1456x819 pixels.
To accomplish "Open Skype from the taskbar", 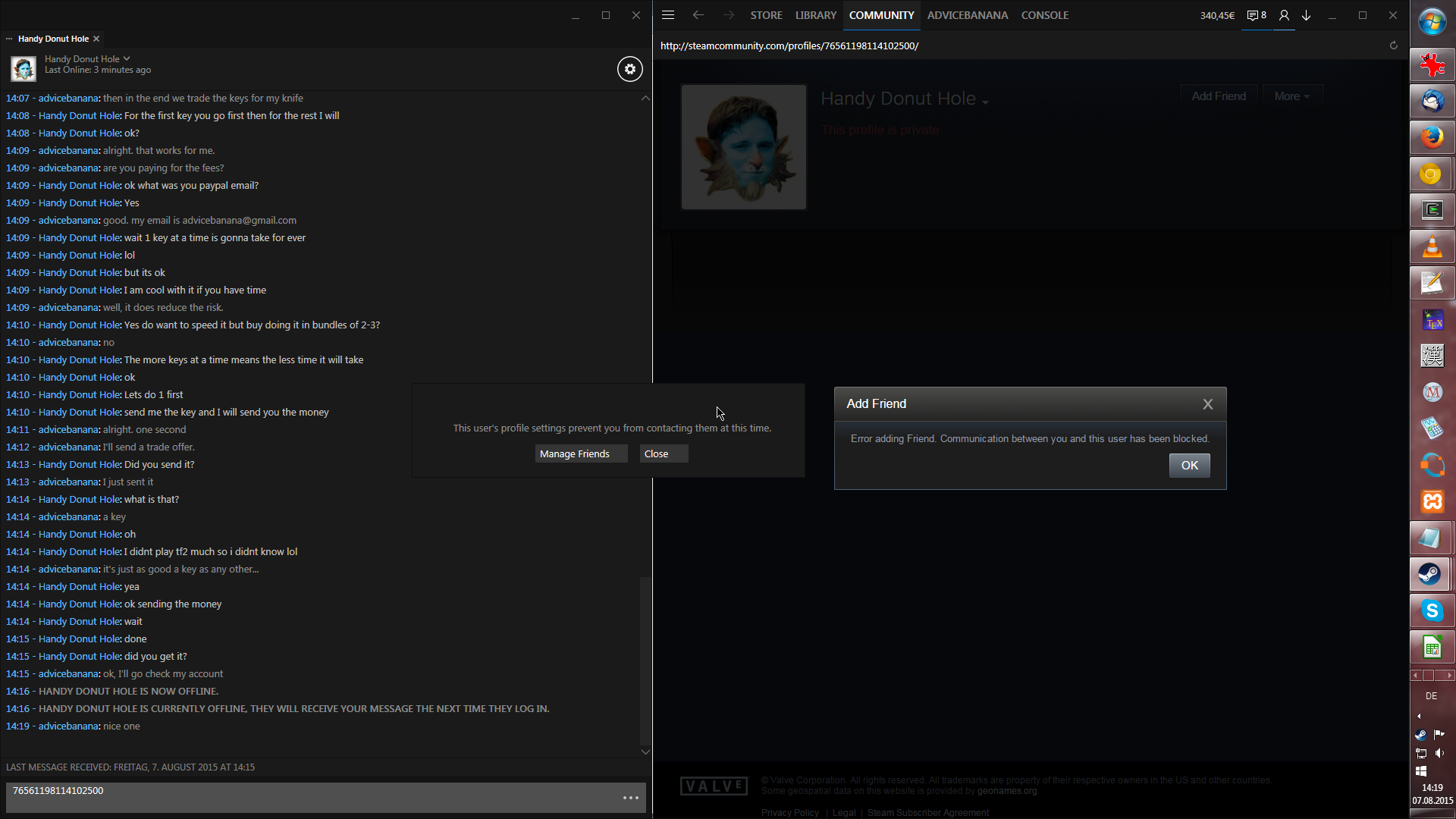I will point(1432,611).
